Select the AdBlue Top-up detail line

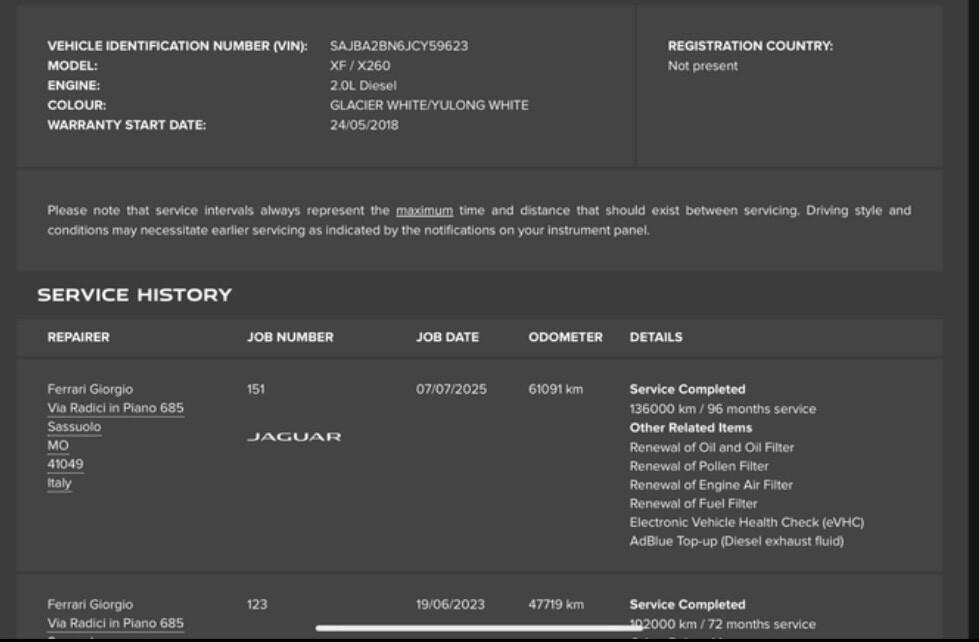[736, 541]
